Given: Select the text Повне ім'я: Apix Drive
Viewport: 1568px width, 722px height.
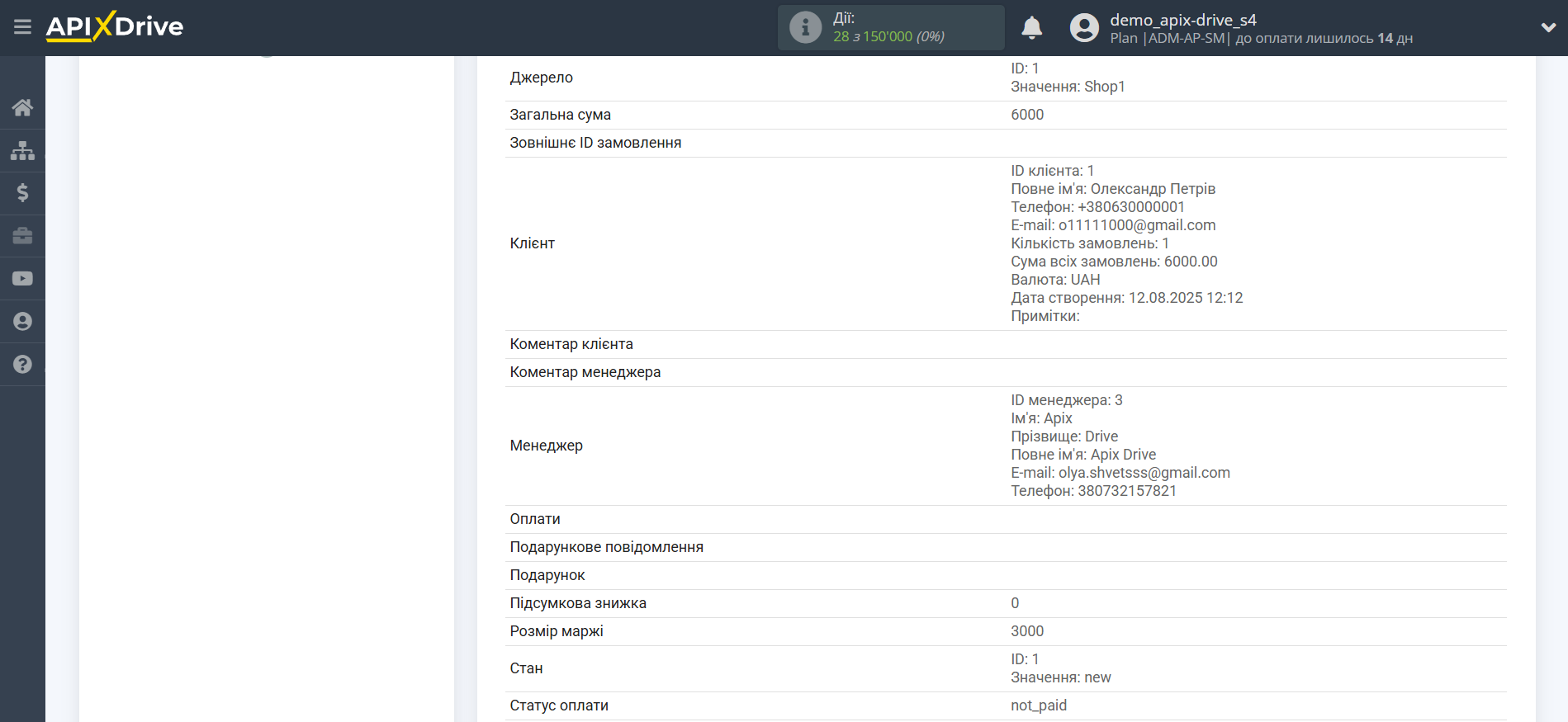Looking at the screenshot, I should pyautogui.click(x=1083, y=455).
